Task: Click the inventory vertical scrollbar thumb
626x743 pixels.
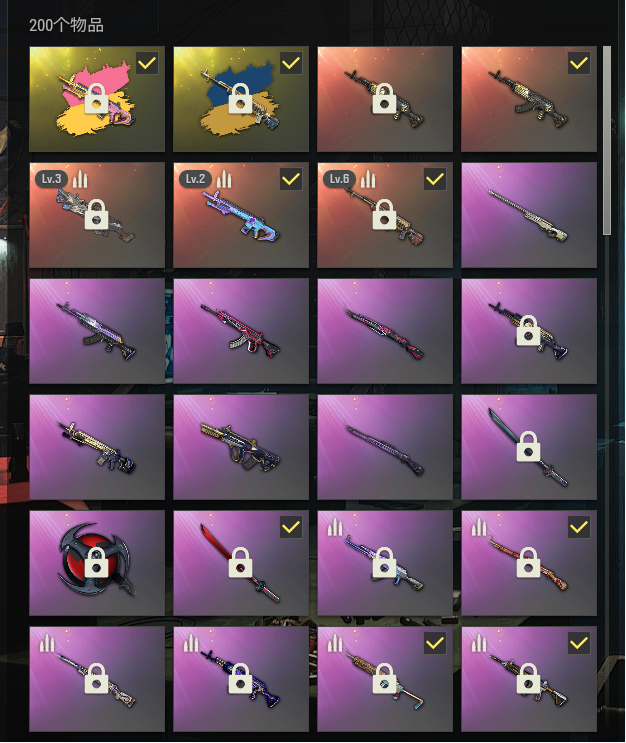Action: (x=607, y=140)
